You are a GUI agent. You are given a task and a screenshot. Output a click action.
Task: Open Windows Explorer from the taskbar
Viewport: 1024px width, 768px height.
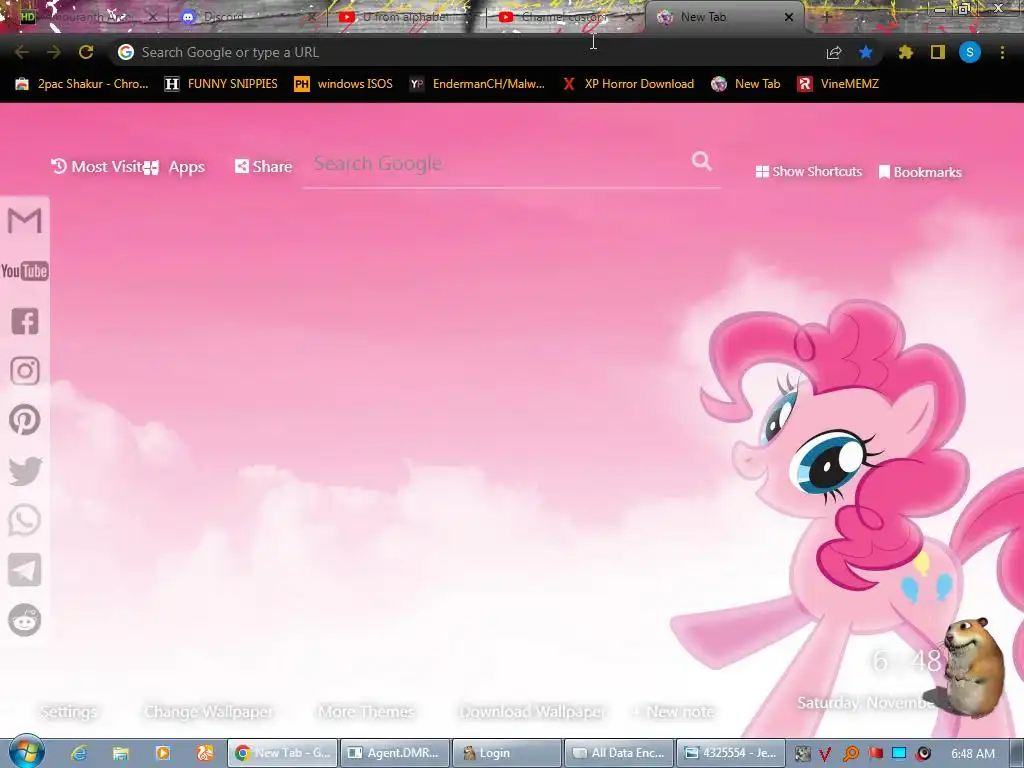click(121, 753)
